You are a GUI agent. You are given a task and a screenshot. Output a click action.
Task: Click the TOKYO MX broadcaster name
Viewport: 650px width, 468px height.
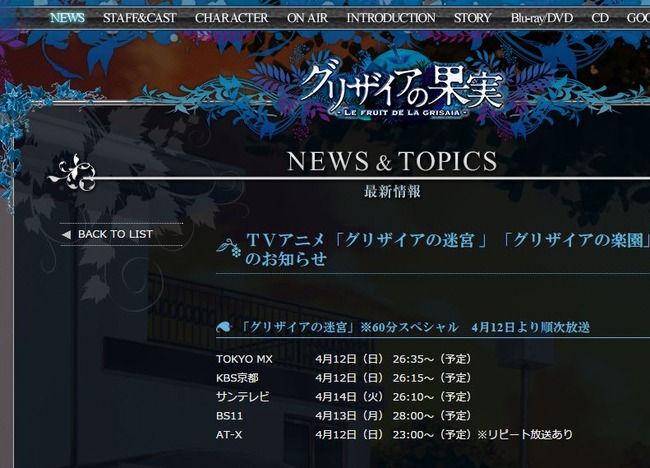[244, 359]
